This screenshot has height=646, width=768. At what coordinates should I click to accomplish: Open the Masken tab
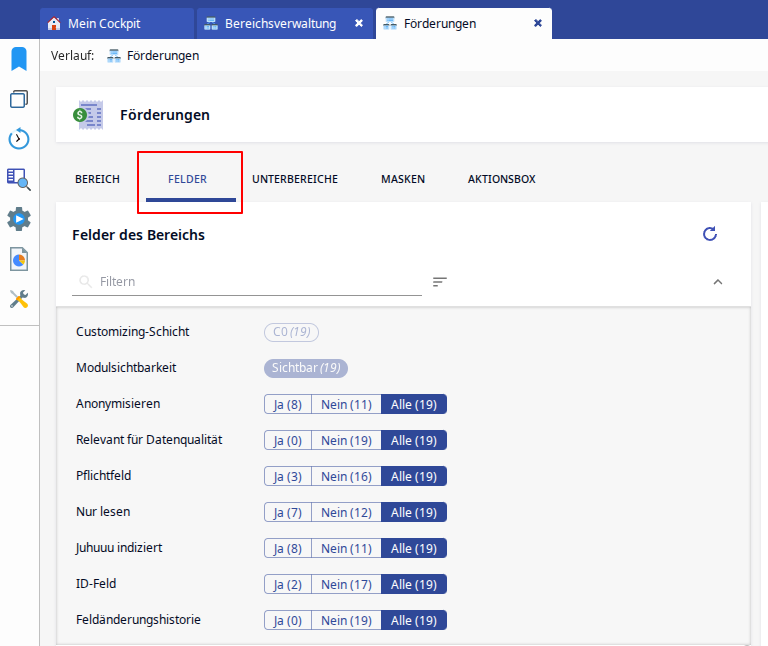tap(403, 180)
